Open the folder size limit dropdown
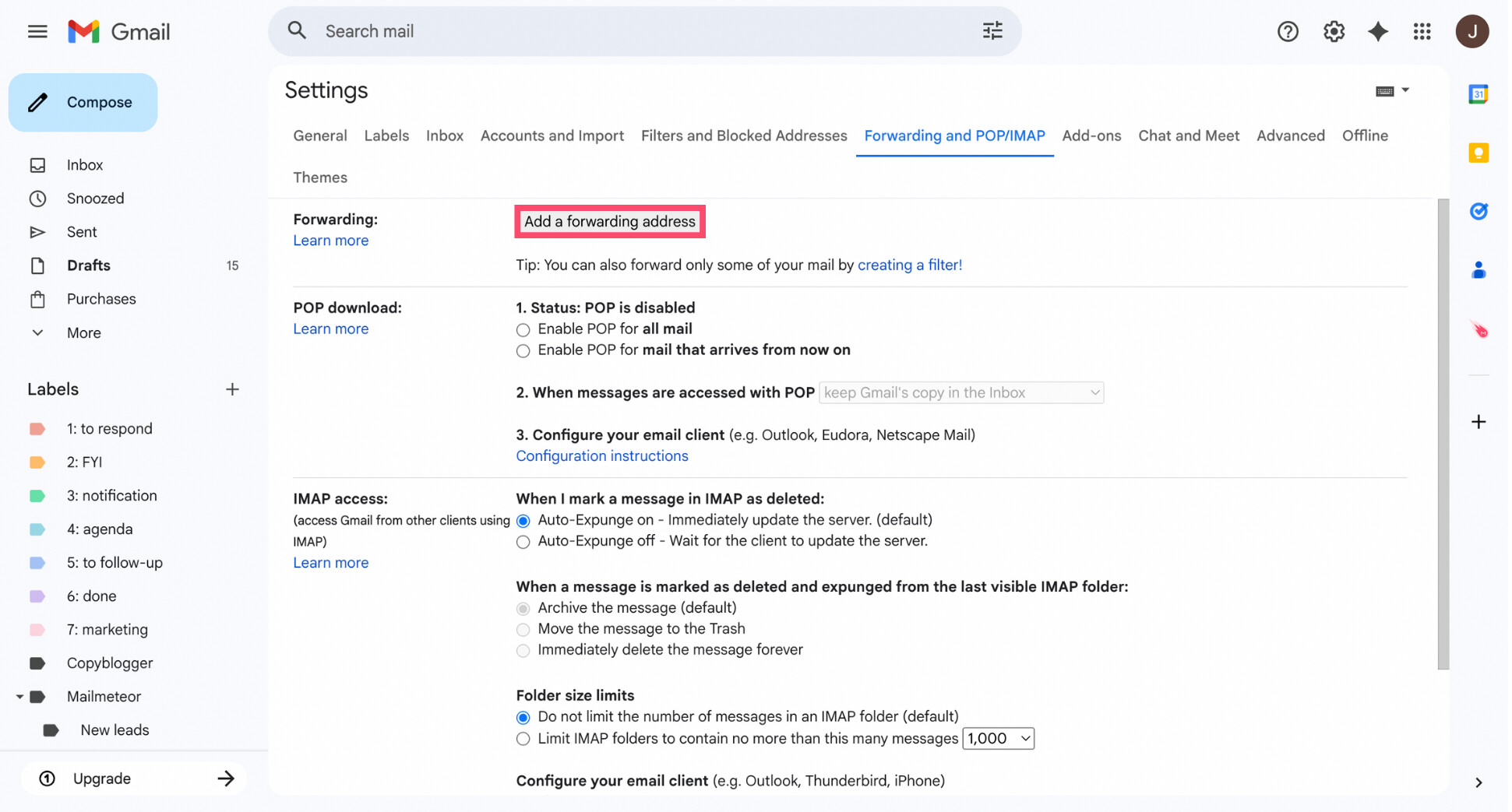 [x=998, y=738]
